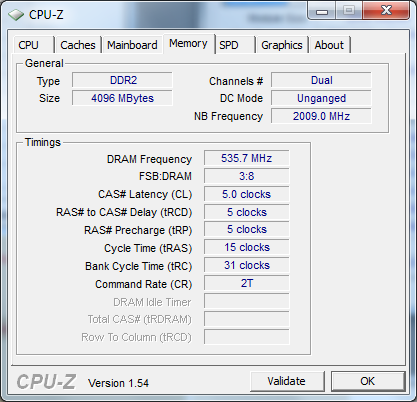Screen dimensions: 417x402
Task: Click the CPU-Z app icon in title bar
Action: [16, 15]
